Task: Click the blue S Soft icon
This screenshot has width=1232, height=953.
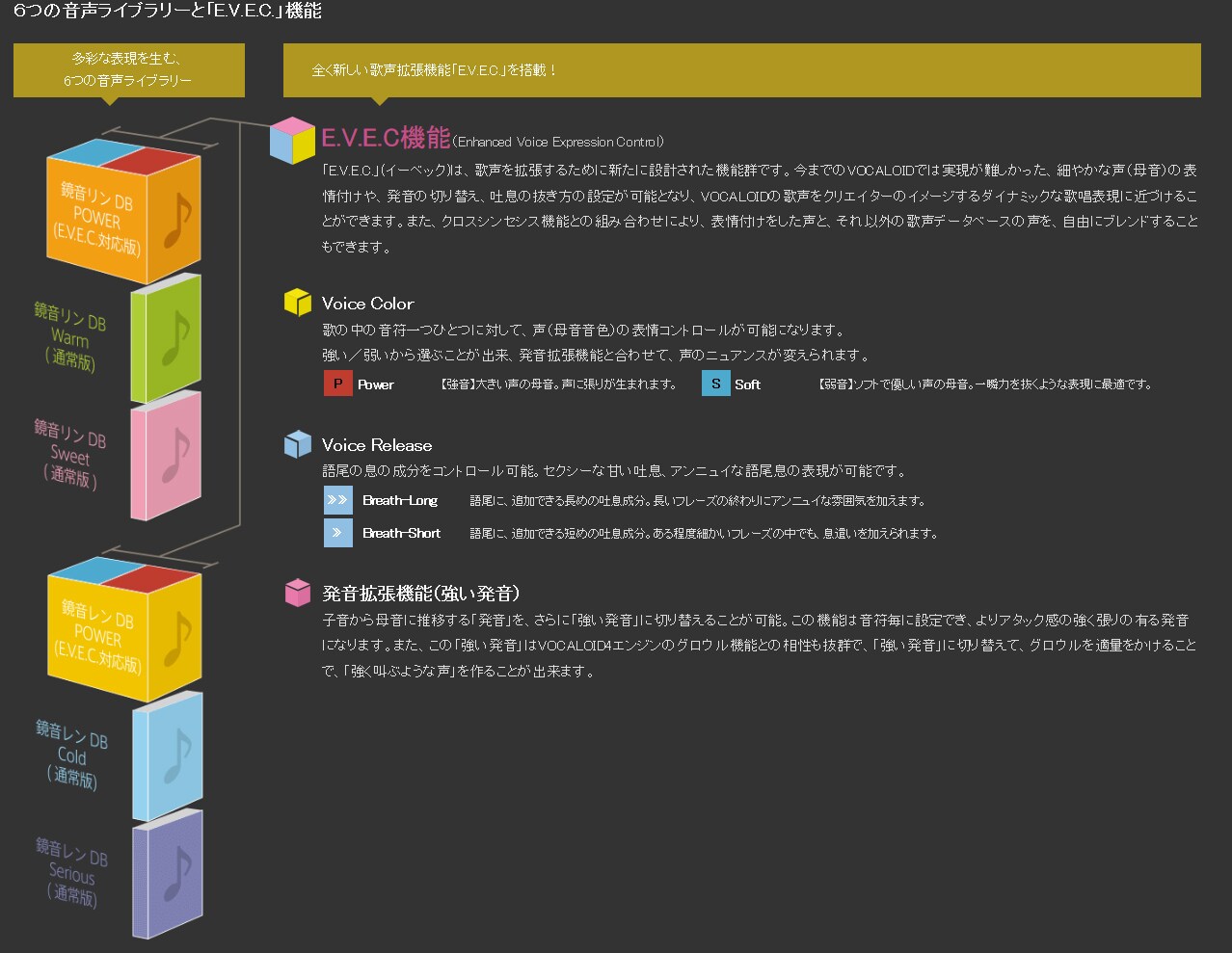Action: (715, 384)
